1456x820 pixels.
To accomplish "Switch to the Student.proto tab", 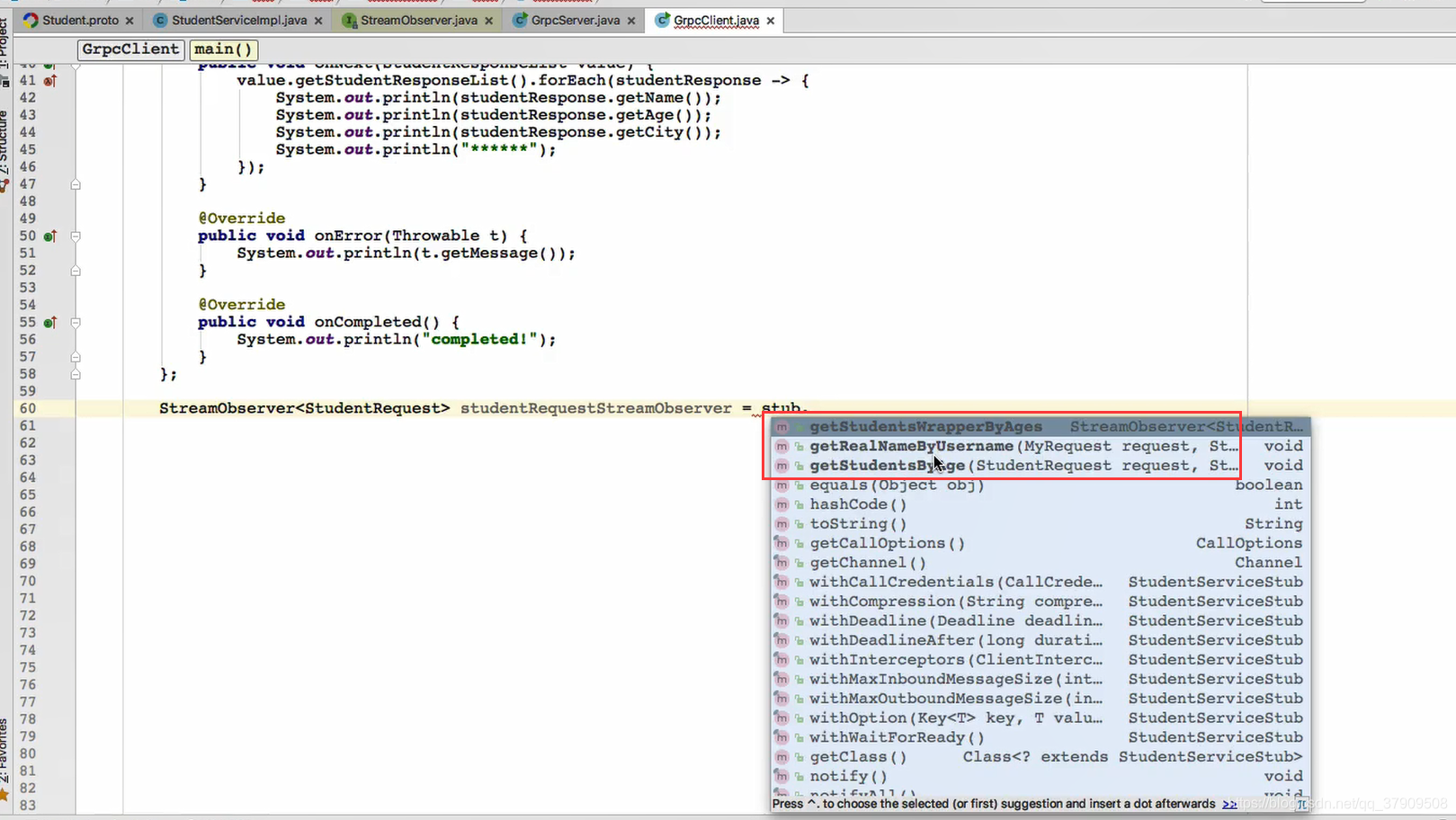I will click(80, 20).
